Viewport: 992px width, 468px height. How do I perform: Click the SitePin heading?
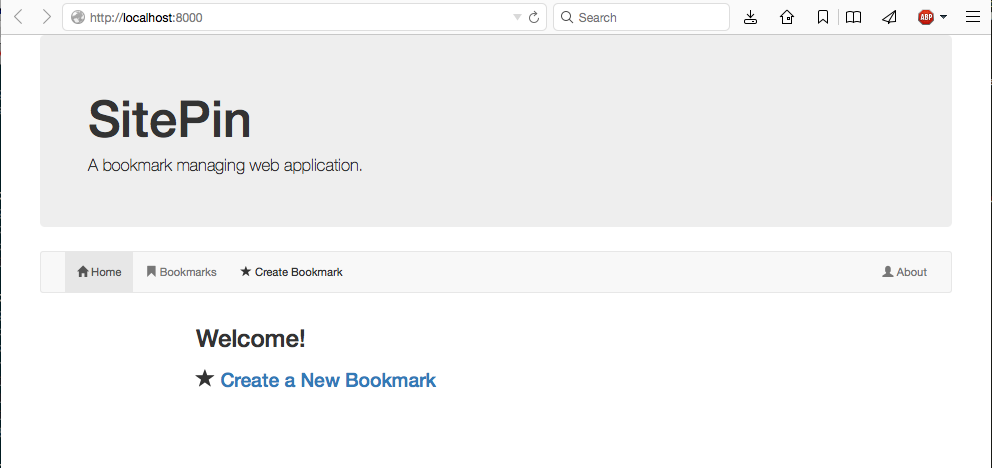pos(170,120)
